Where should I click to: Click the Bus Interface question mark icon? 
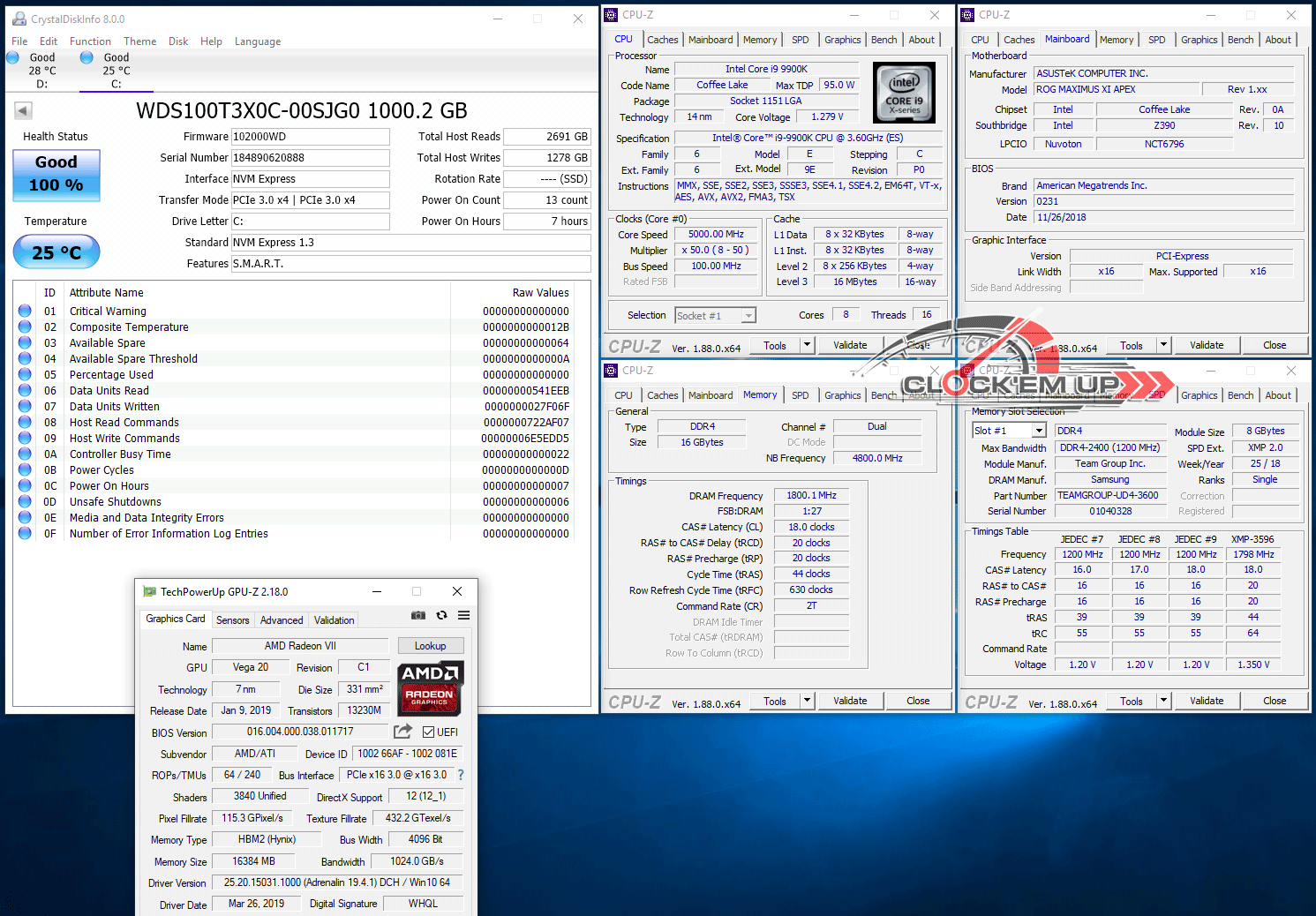tap(460, 775)
